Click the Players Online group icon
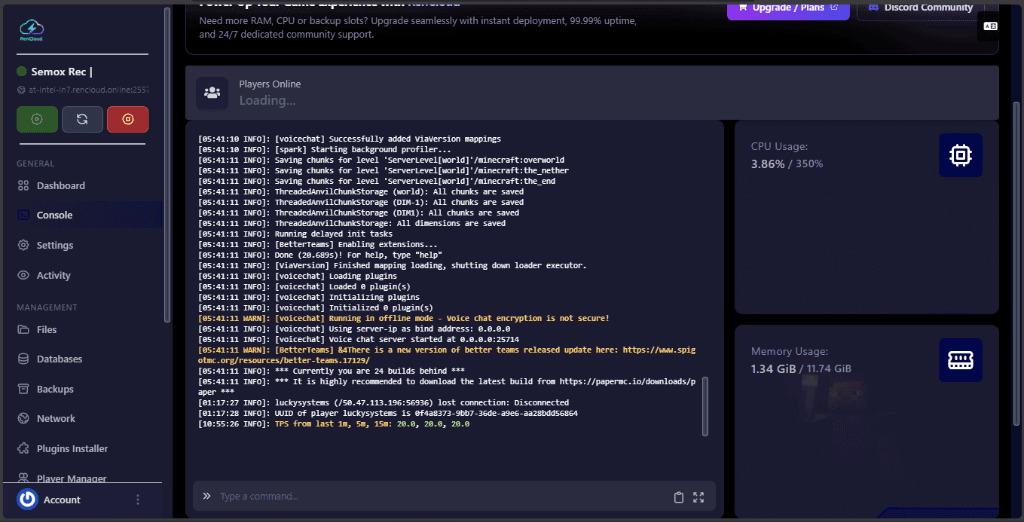Viewport: 1024px width, 522px height. pos(212,93)
